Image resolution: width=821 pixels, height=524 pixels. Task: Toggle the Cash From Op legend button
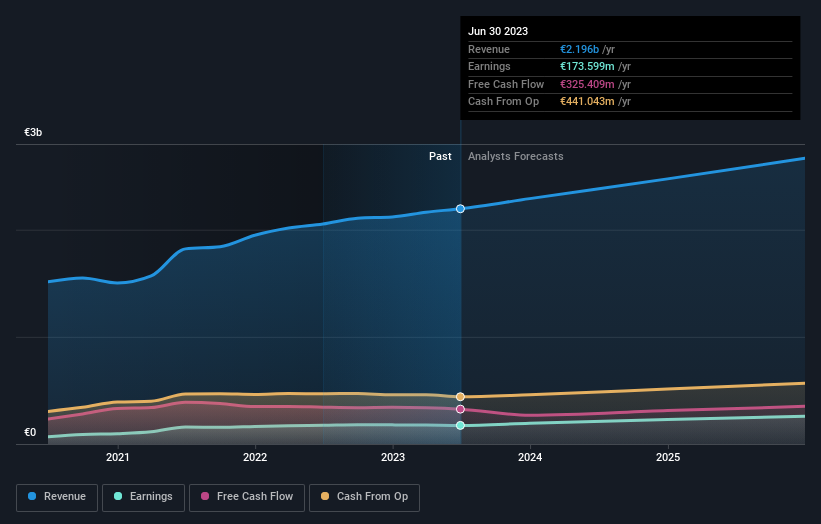click(364, 497)
